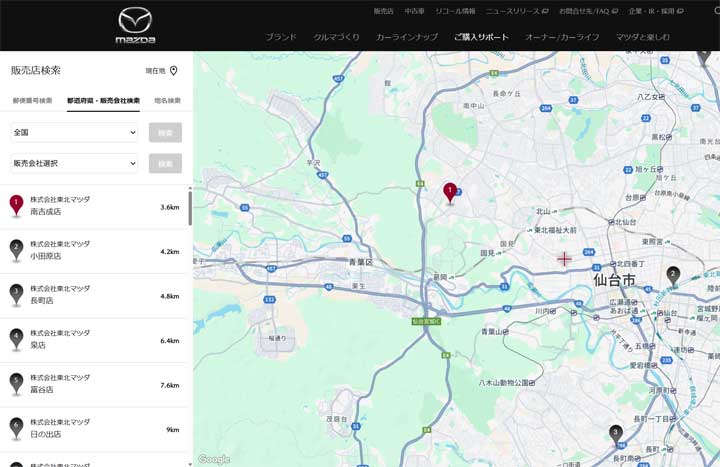This screenshot has width=720, height=467.
Task: Click the 中古車 link in top bar
Action: tap(415, 11)
